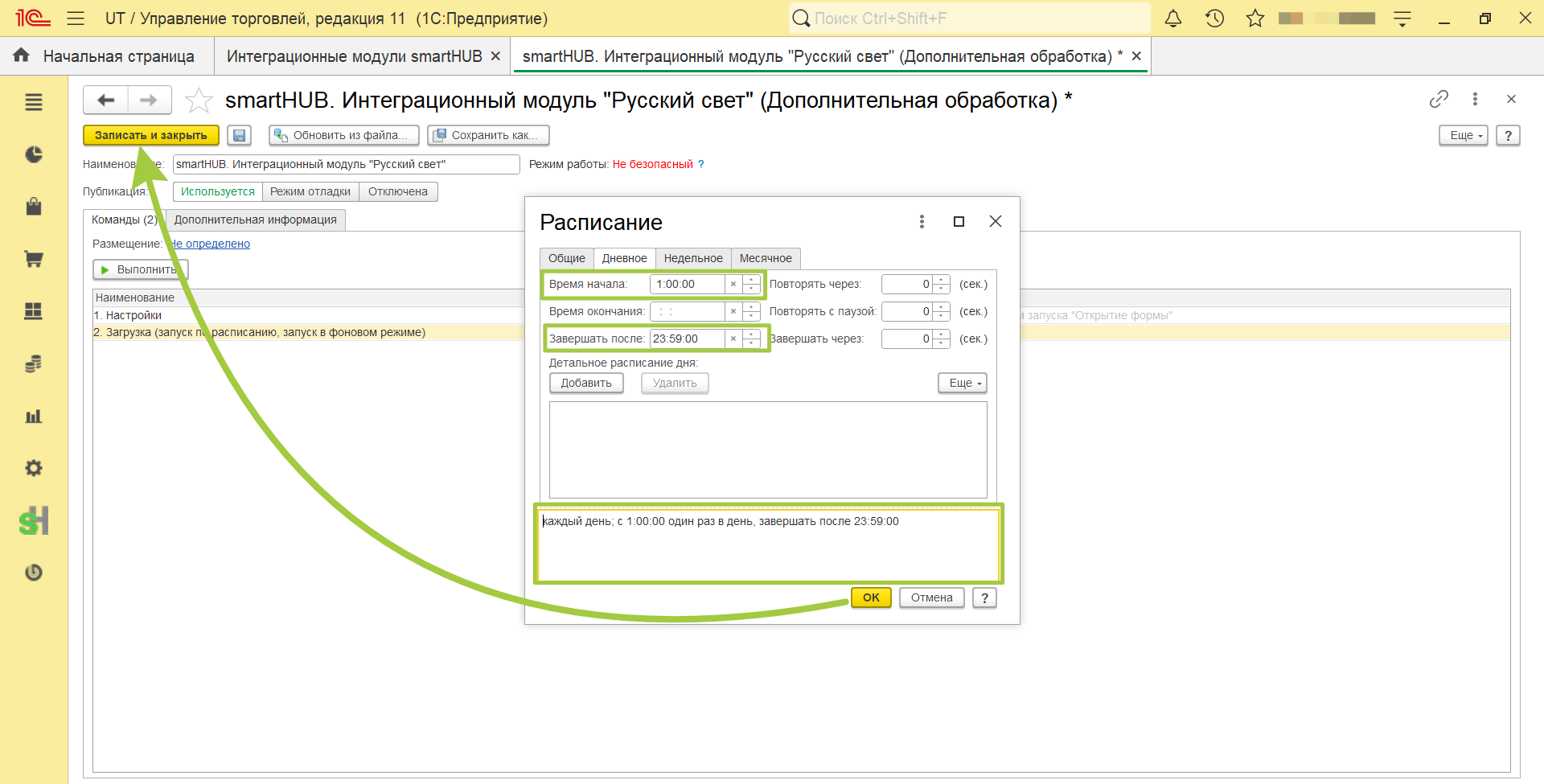The height and width of the screenshot is (784, 1544).
Task: Click Записать и закрыть button
Action: coord(151,135)
